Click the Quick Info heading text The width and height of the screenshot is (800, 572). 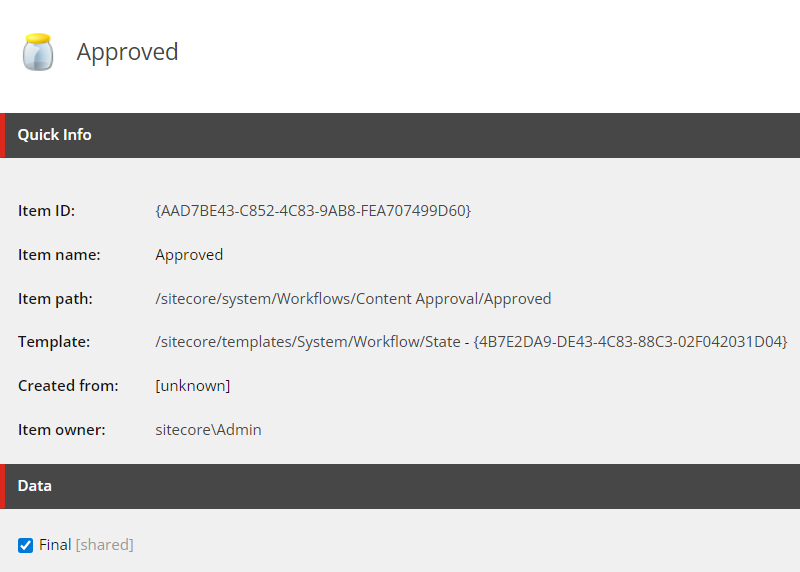tap(55, 135)
